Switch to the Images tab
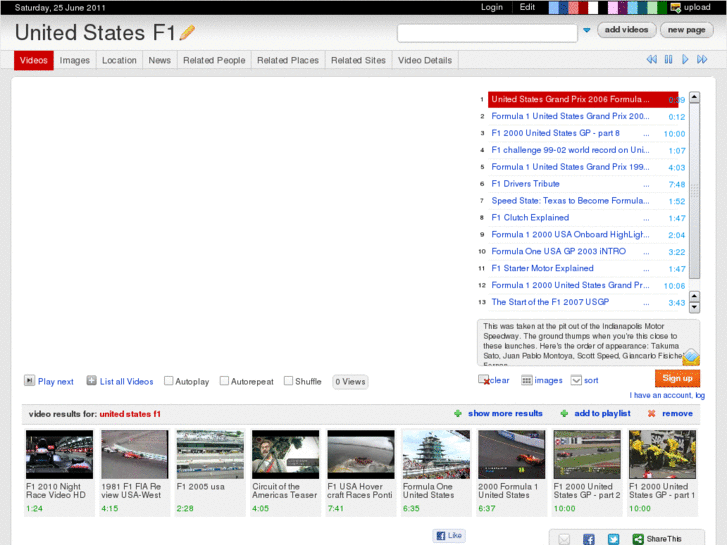This screenshot has height=545, width=727. 75,60
